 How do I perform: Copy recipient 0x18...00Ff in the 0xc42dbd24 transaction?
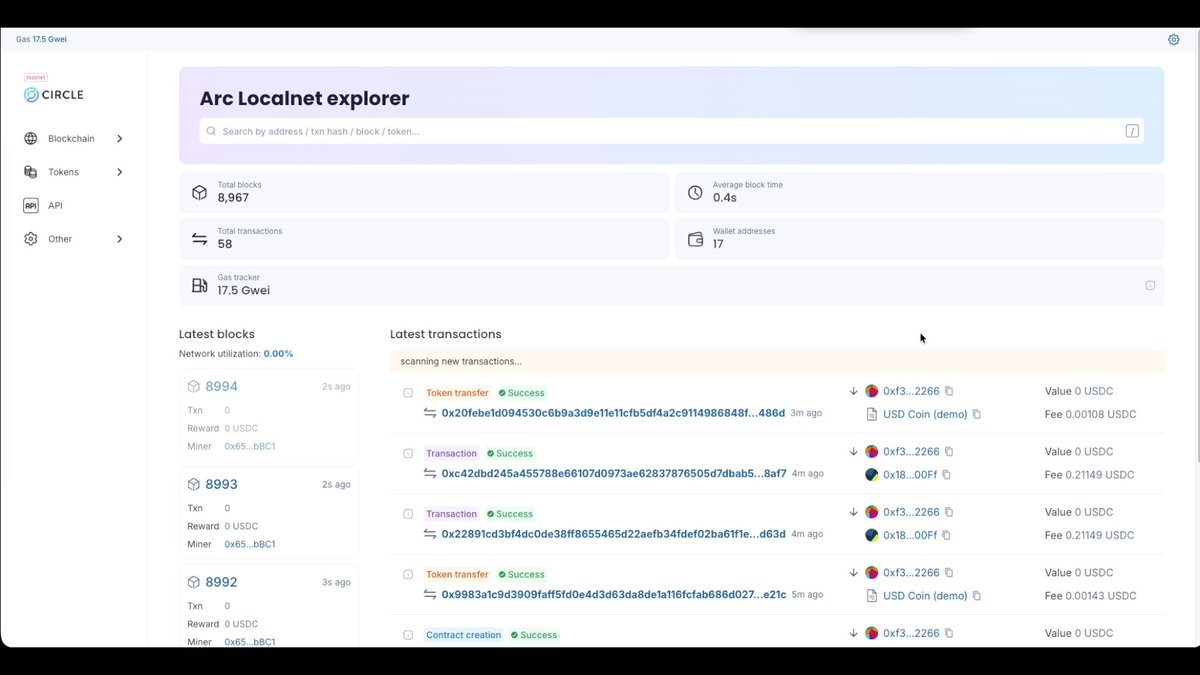(x=946, y=475)
